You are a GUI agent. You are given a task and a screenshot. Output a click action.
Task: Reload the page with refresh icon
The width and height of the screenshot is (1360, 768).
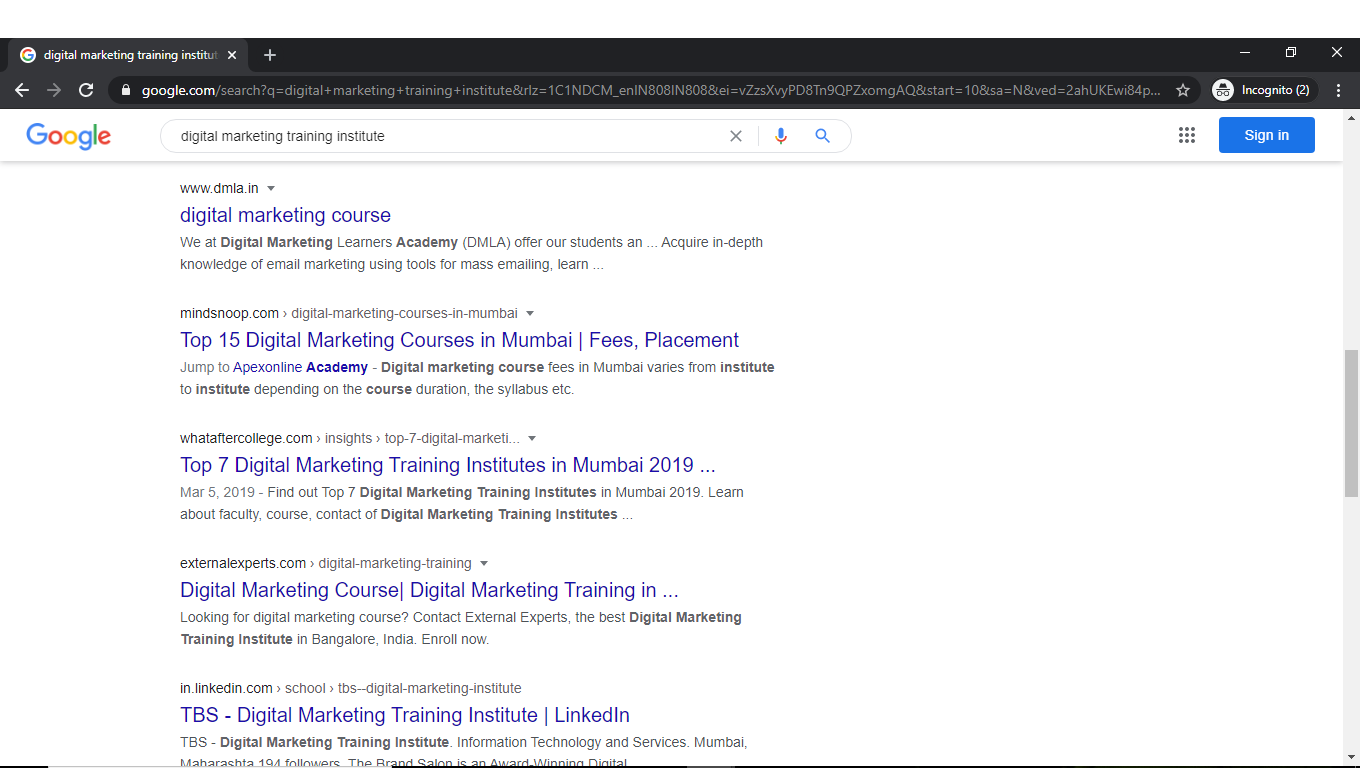tap(86, 90)
